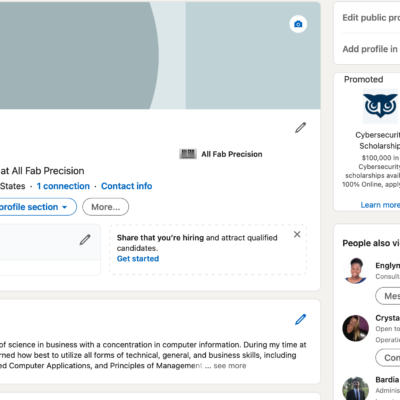Select Add profile in another language
Viewport: 400px width, 400px height.
pyautogui.click(x=371, y=49)
